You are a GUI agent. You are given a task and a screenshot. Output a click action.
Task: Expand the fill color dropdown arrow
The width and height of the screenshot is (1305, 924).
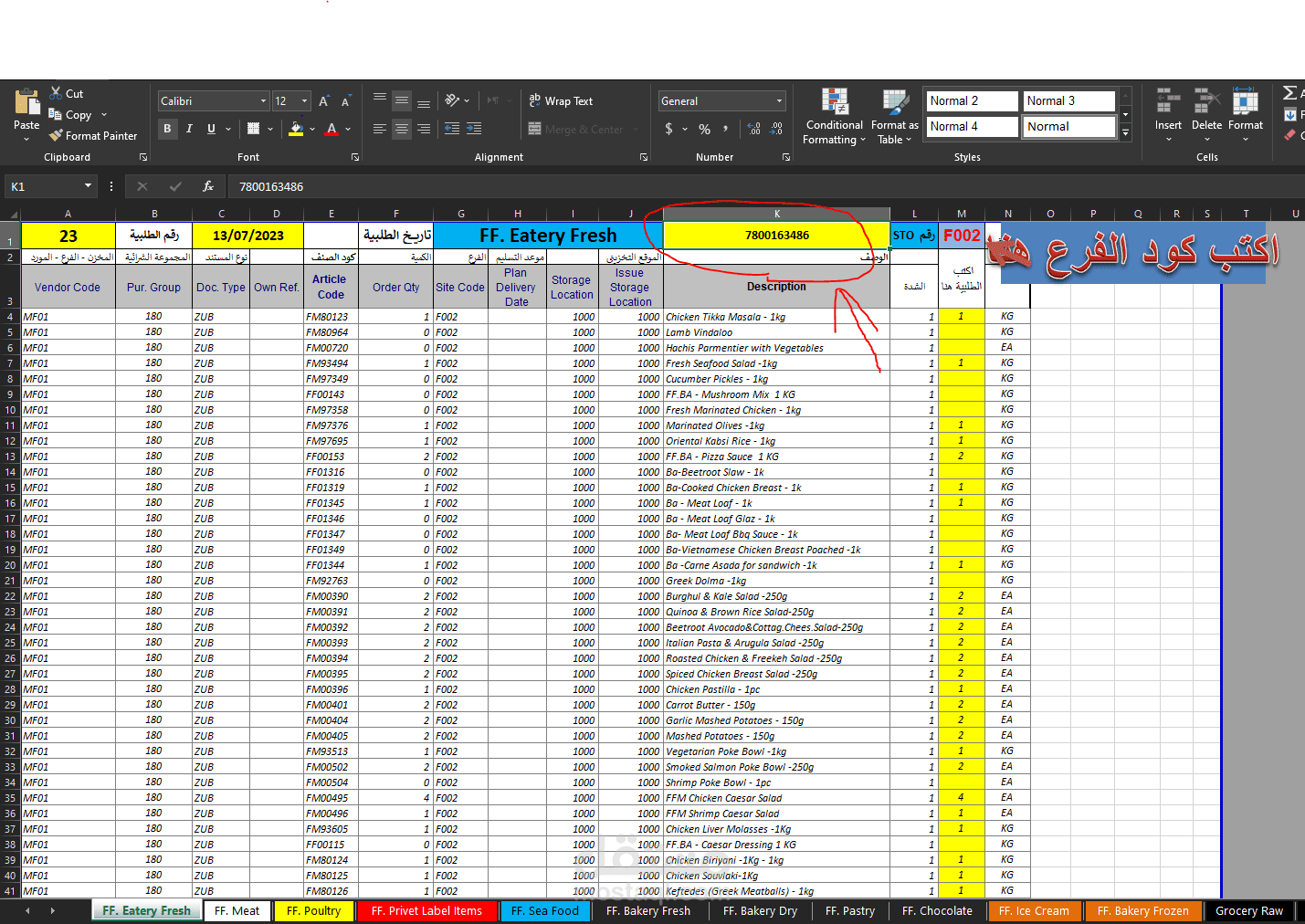312,129
